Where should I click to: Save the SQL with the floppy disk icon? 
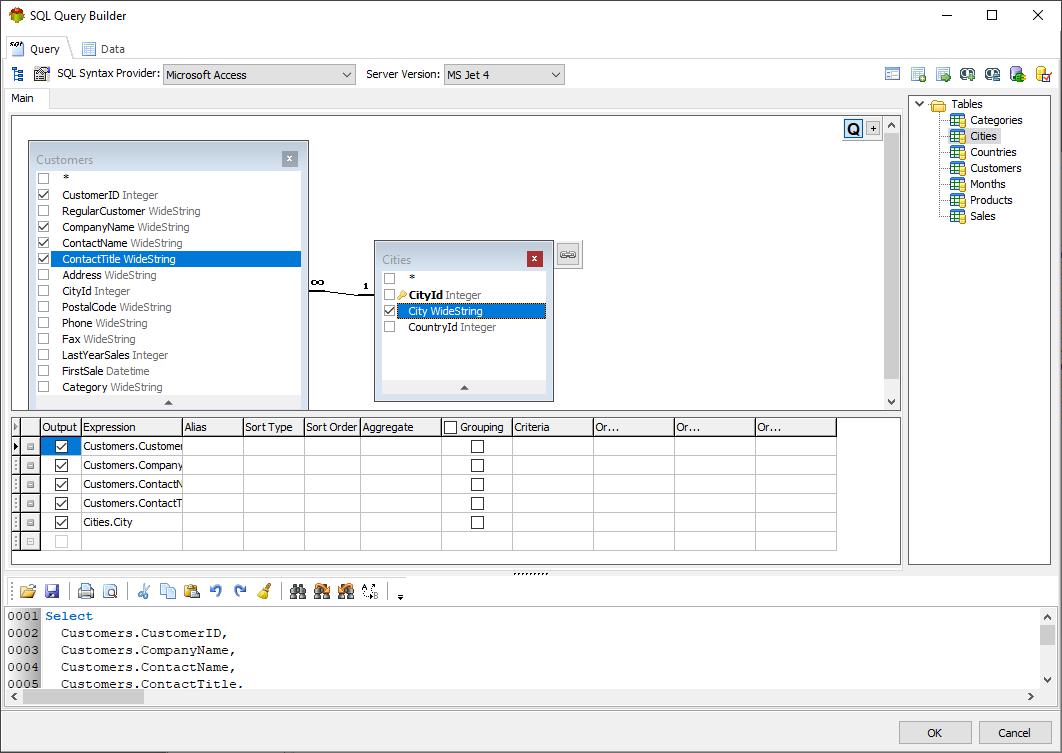(52, 591)
